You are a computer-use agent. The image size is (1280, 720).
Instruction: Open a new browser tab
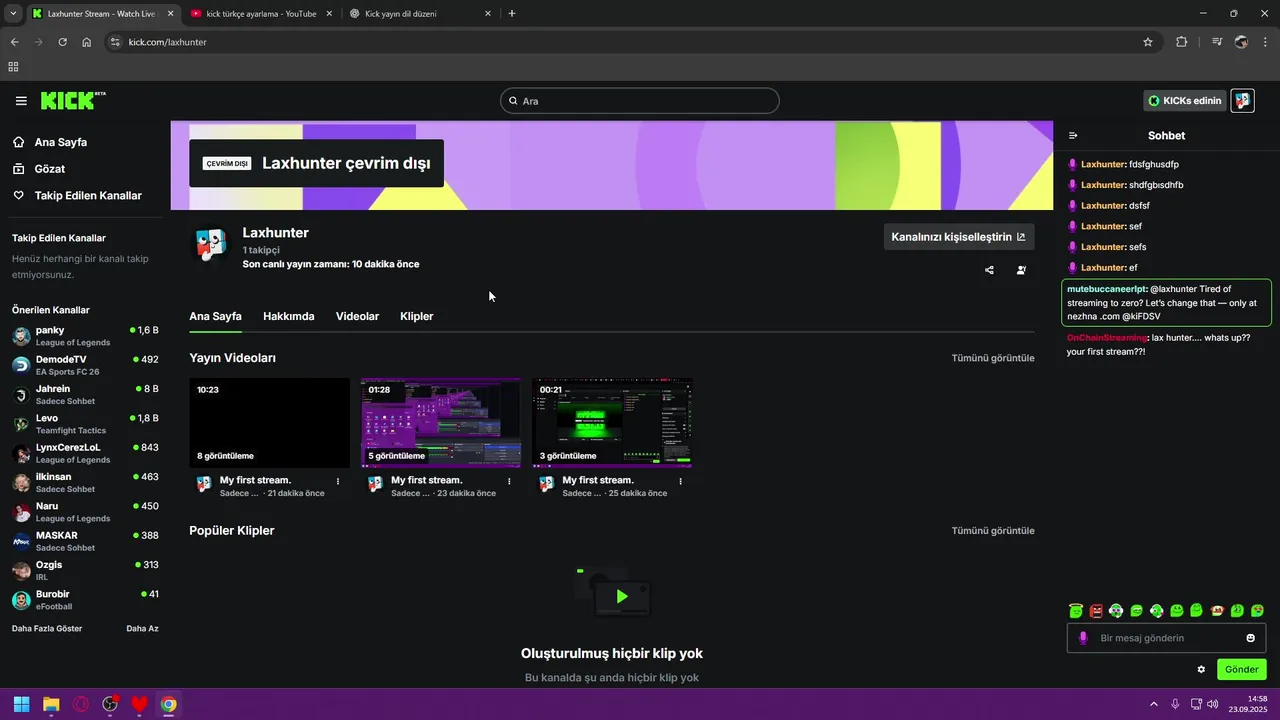point(512,14)
